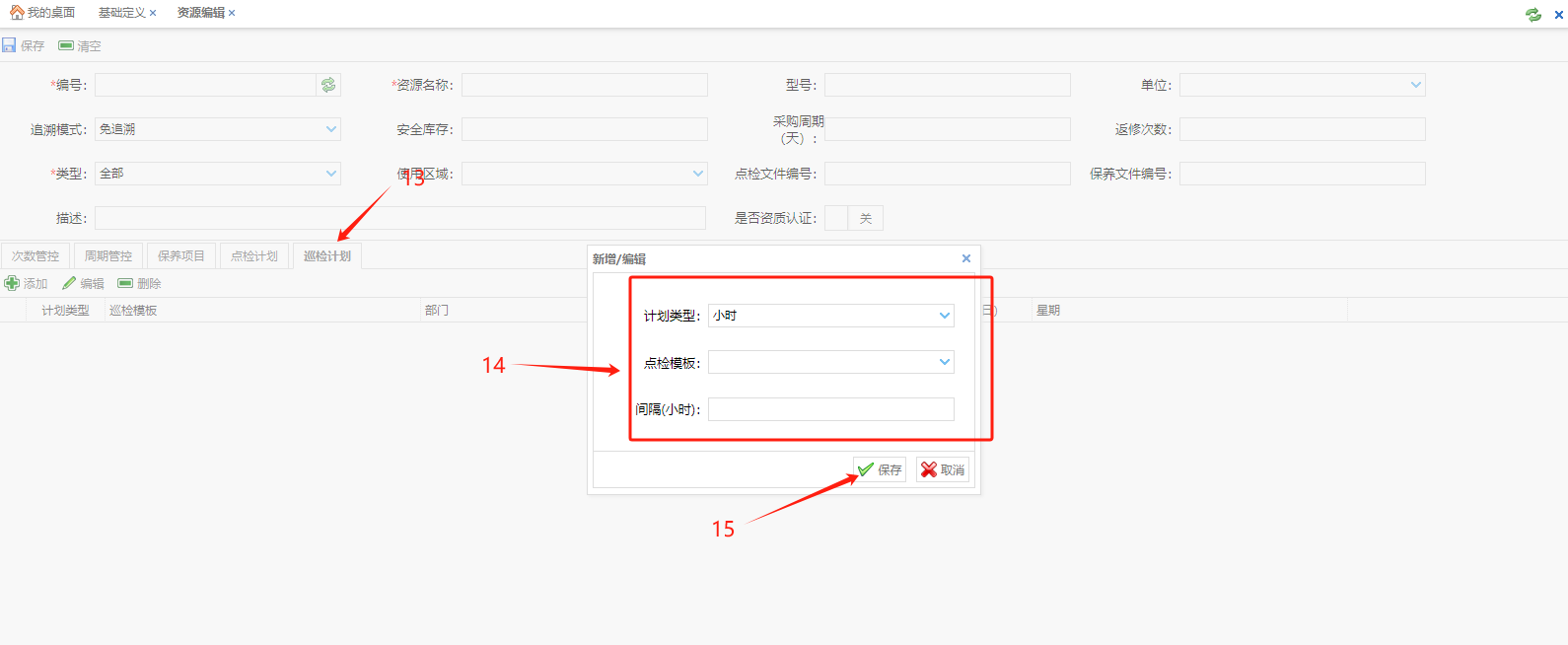Click the 间隔(小时) input field
Screen dimensions: 1568x645
point(830,409)
